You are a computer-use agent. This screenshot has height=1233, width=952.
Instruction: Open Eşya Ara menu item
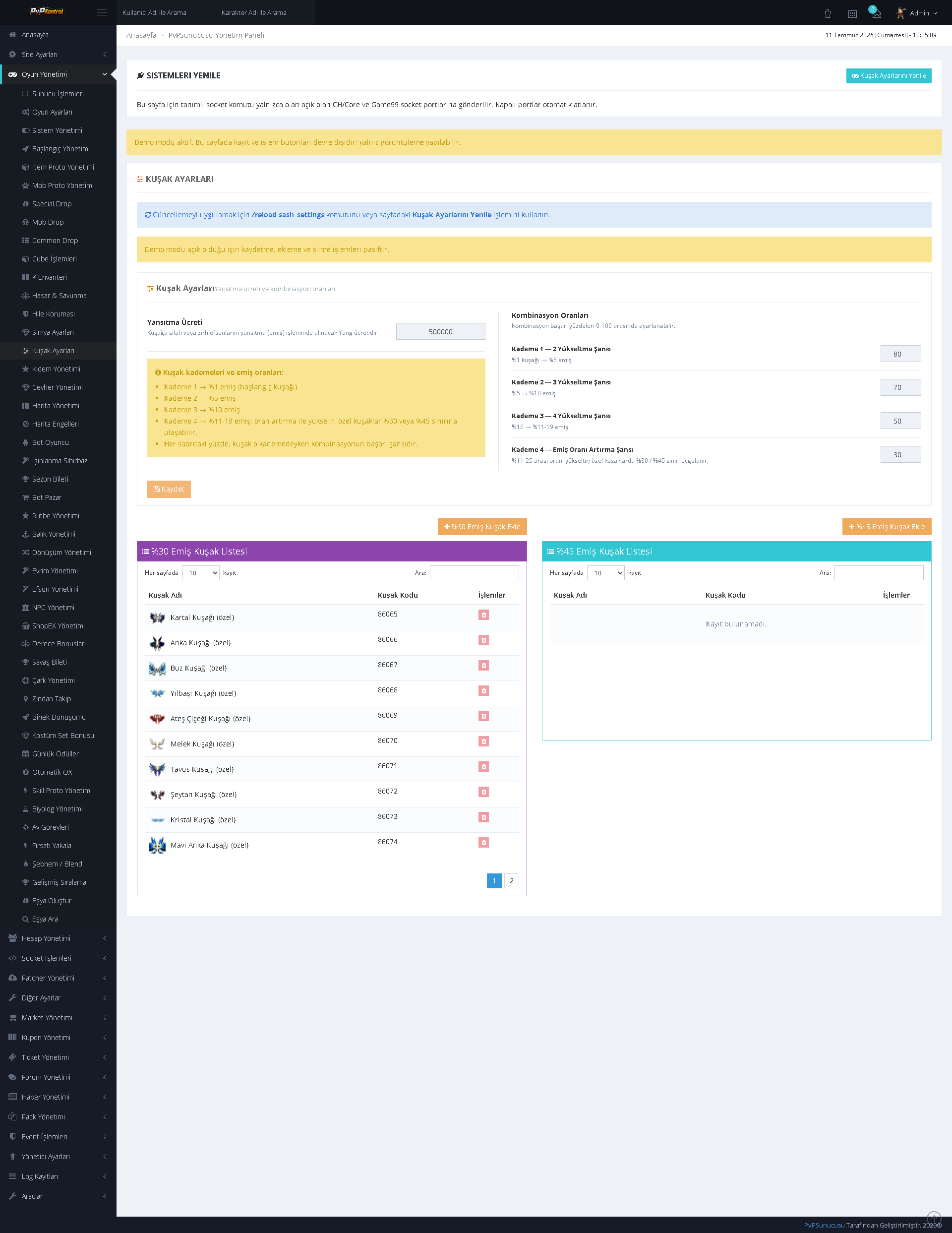(58, 919)
